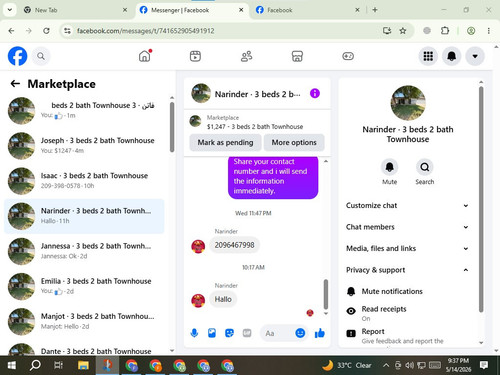Expand Customize chat section
The height and width of the screenshot is (375, 500).
pos(407,205)
